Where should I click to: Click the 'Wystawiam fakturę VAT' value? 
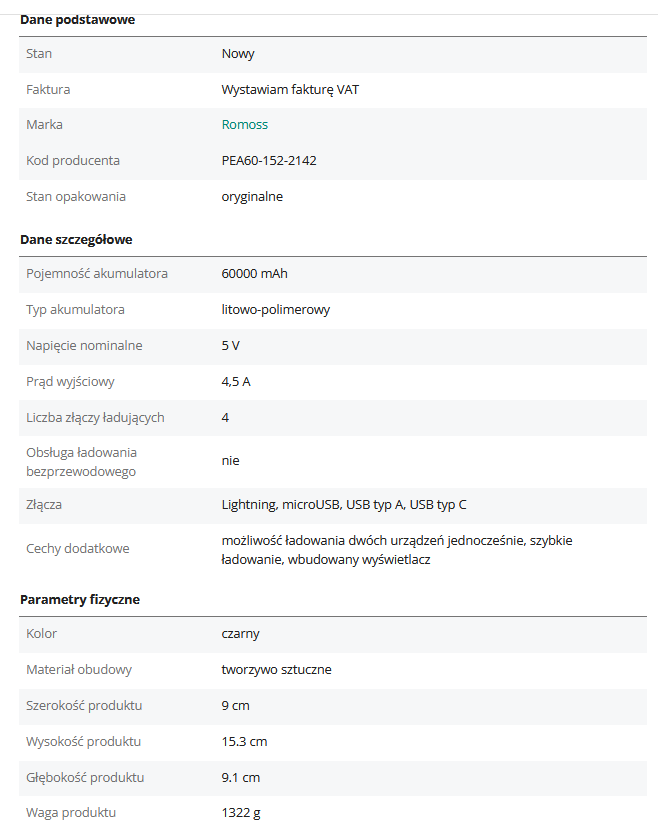[x=290, y=89]
